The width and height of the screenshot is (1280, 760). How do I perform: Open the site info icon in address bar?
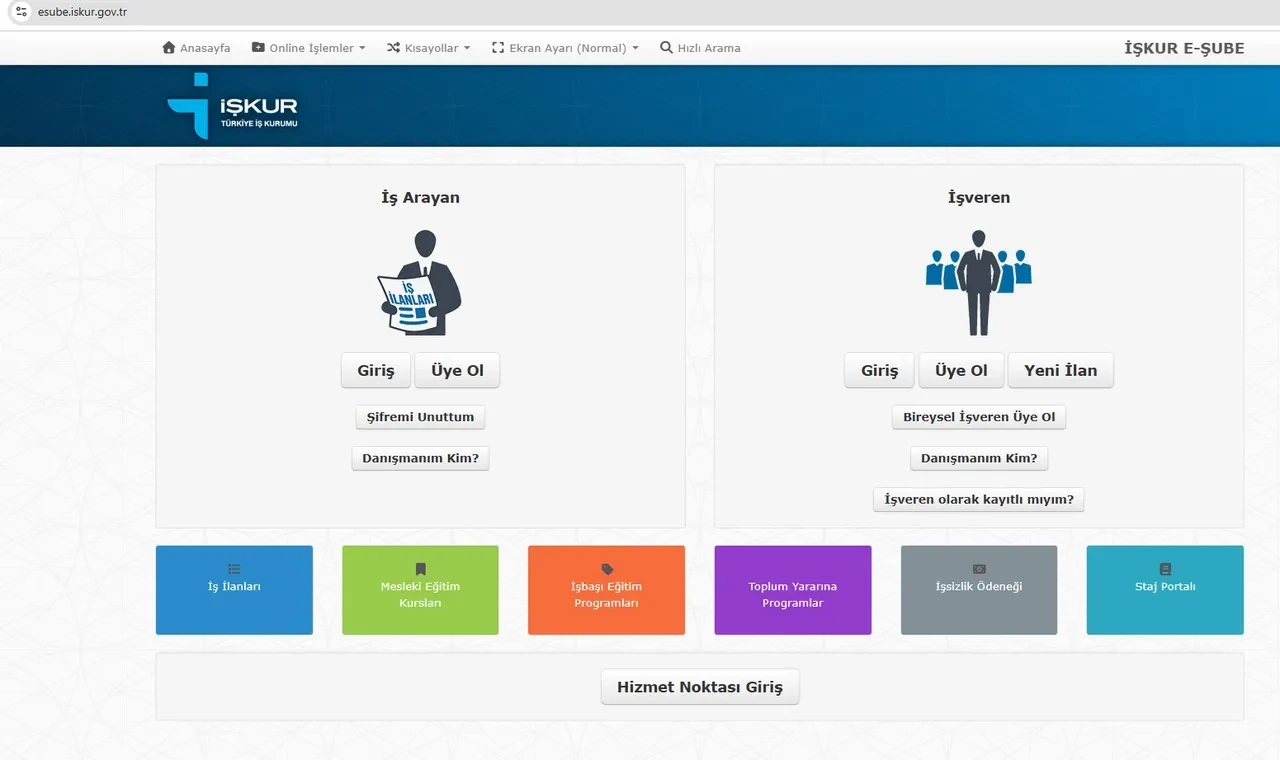21,12
